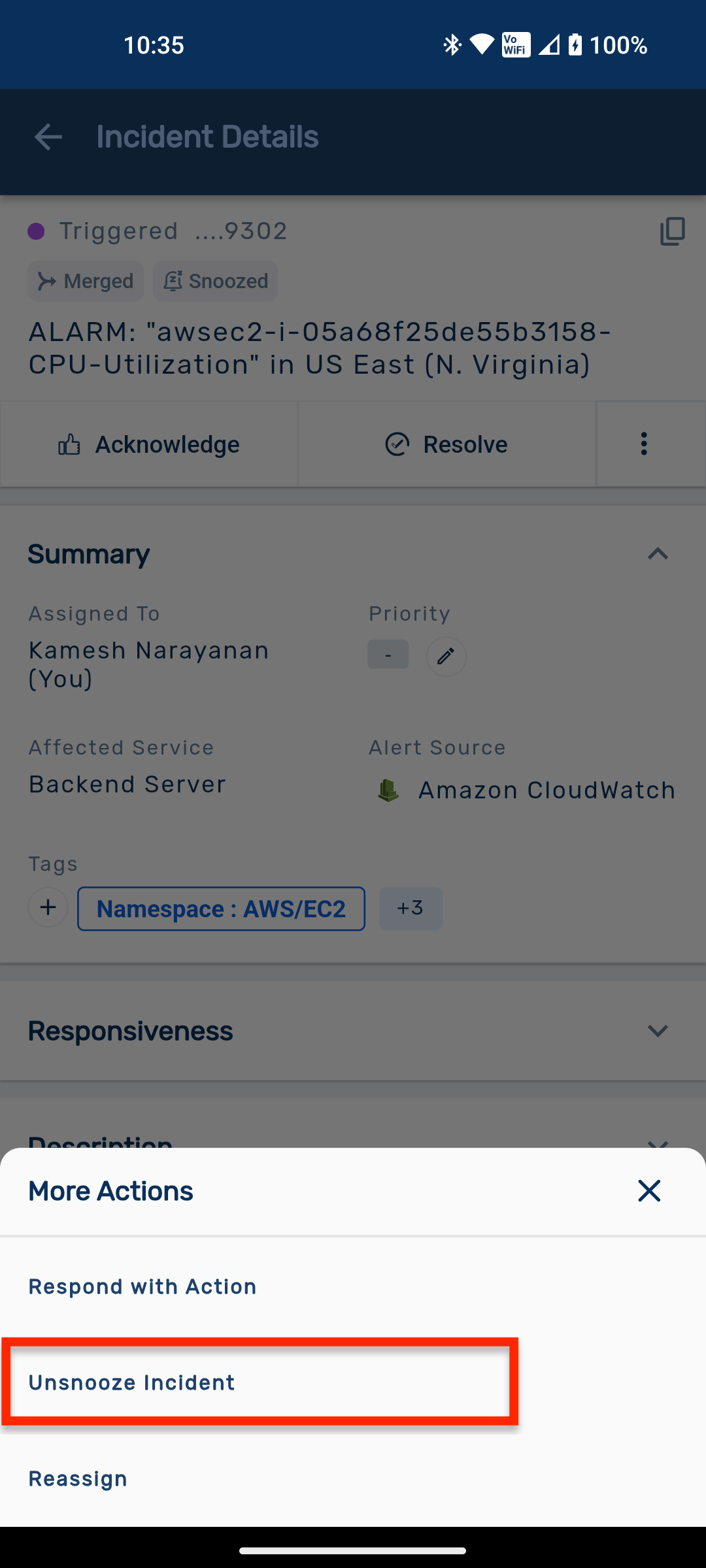Acknowledge the incident

click(149, 444)
